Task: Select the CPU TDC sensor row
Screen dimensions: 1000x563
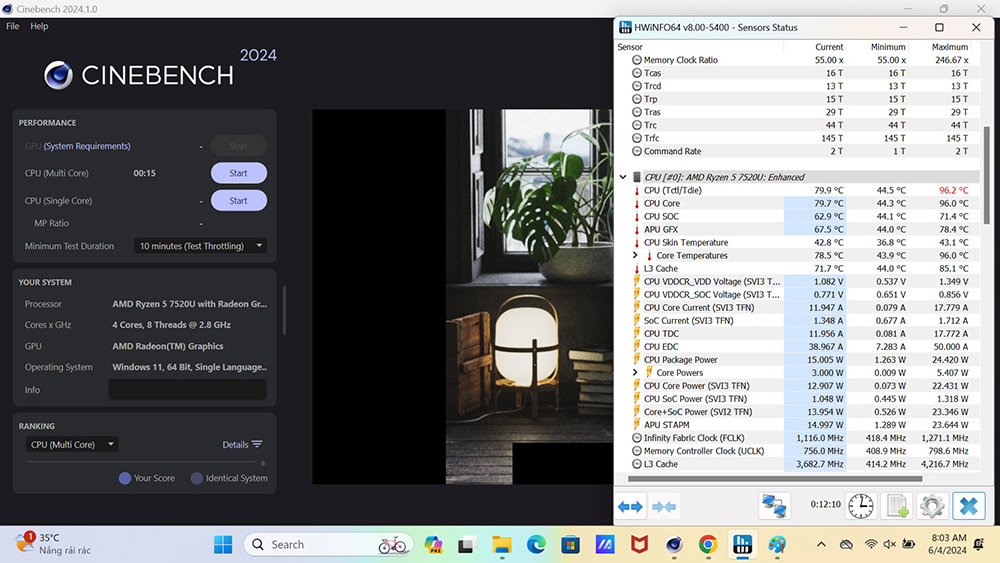Action: 797,333
